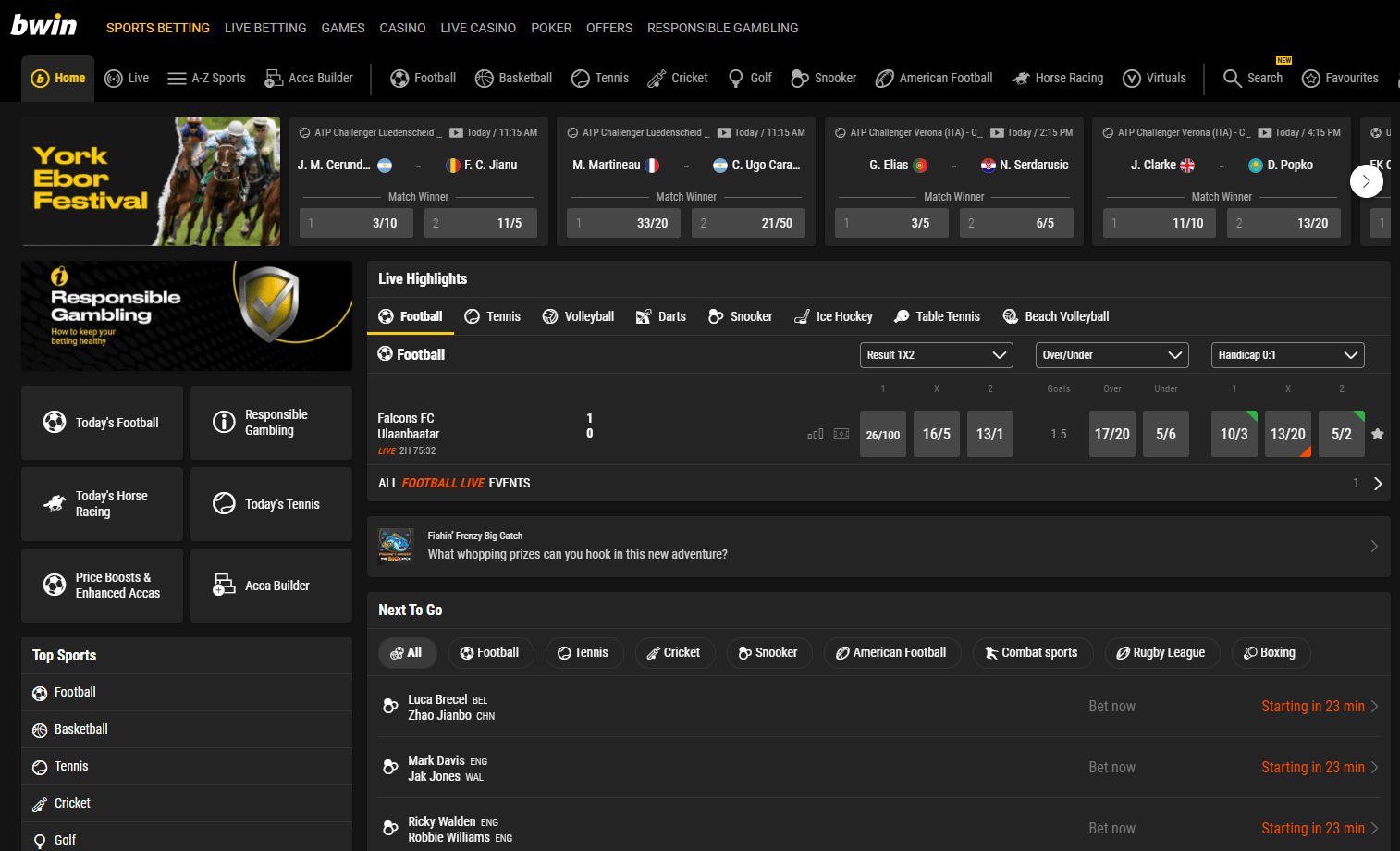Filter Next To Go by Combat sports
This screenshot has width=1400, height=851.
click(1032, 653)
